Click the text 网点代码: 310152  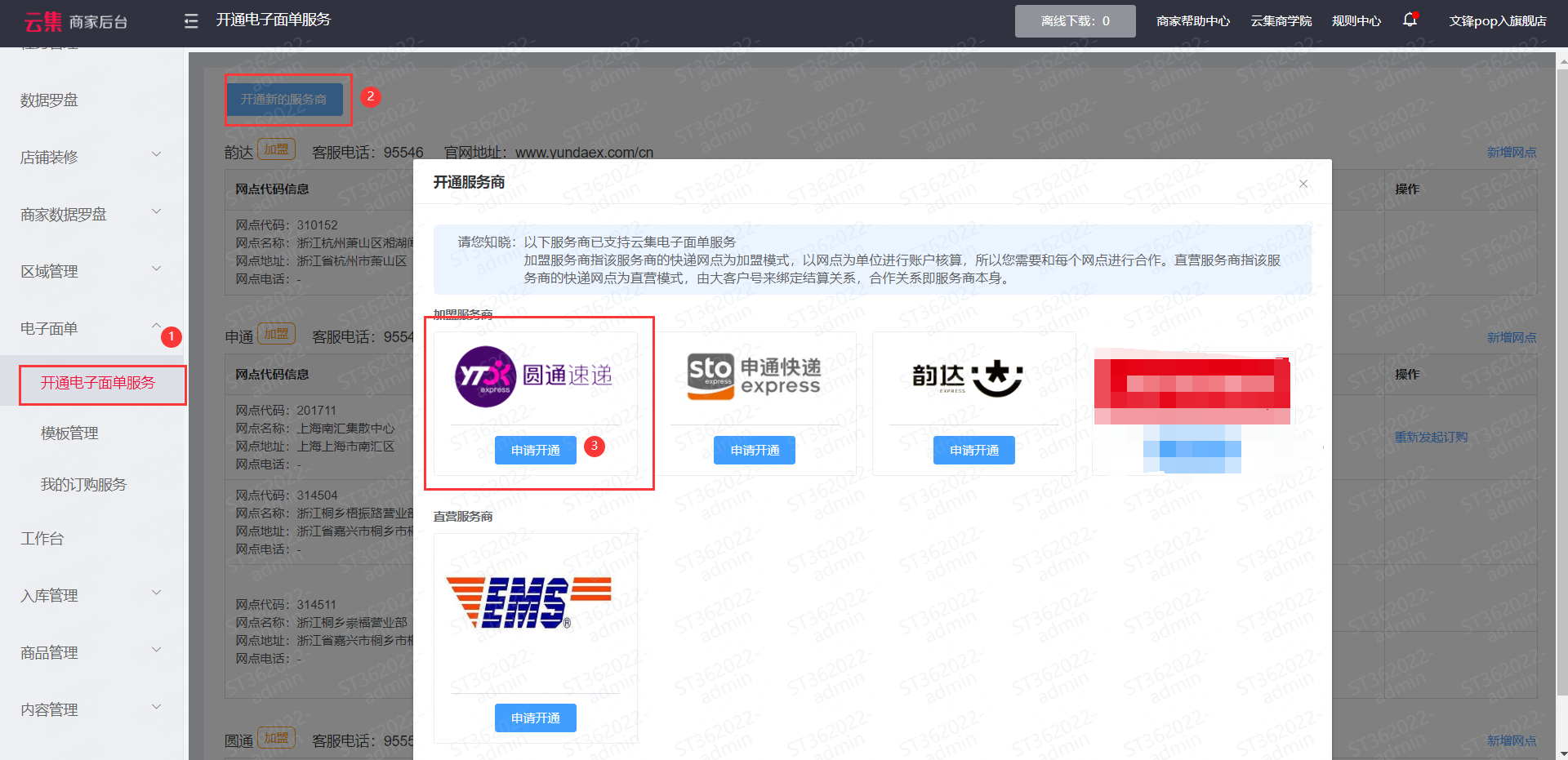coord(287,225)
